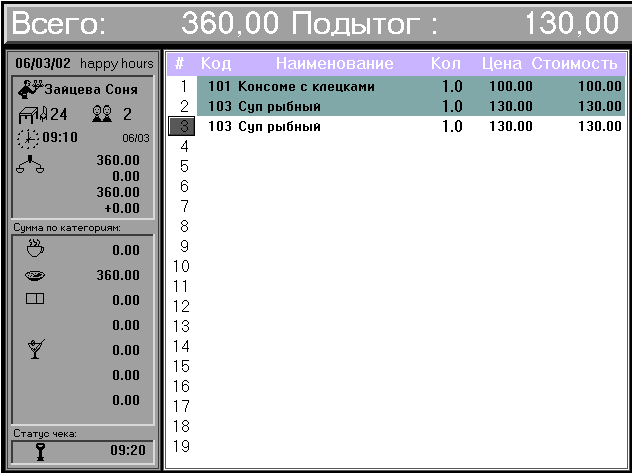632x473 pixels.
Task: Click the Подытог 130,00 value
Action: coord(572,23)
